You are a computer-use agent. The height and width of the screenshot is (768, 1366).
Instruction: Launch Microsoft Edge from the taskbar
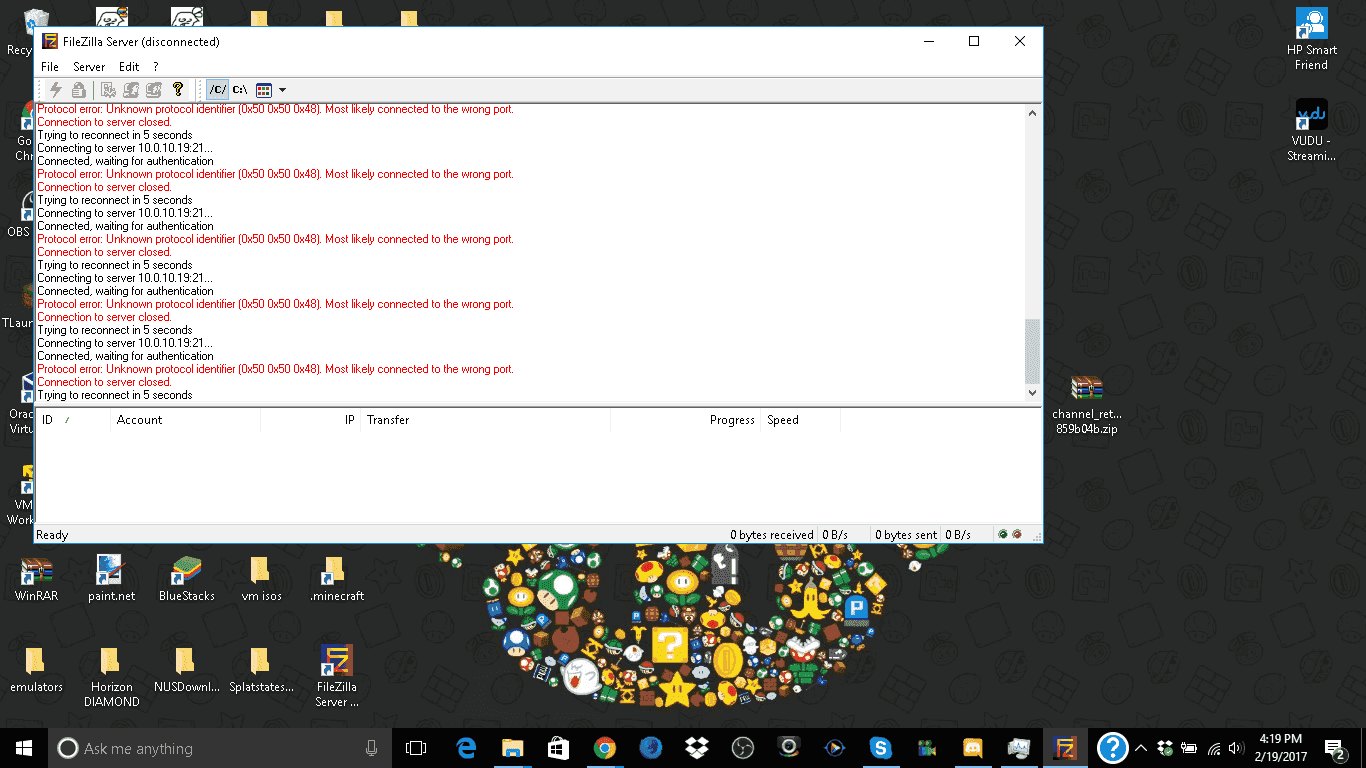pos(466,748)
